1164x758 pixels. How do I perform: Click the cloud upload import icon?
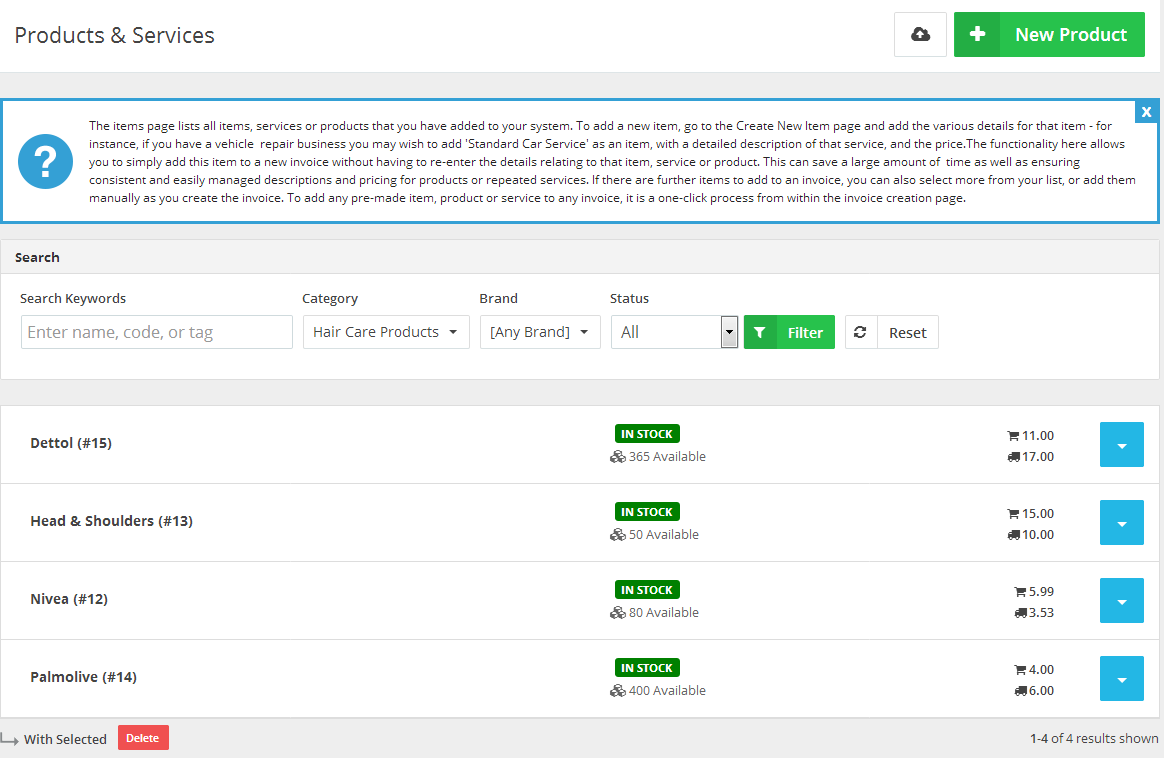coord(920,34)
